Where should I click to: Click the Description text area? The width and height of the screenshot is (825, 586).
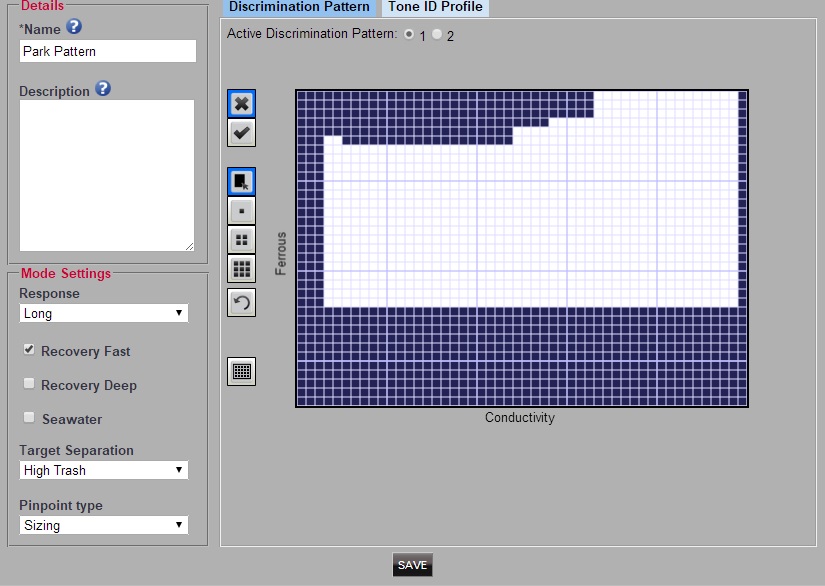(107, 176)
